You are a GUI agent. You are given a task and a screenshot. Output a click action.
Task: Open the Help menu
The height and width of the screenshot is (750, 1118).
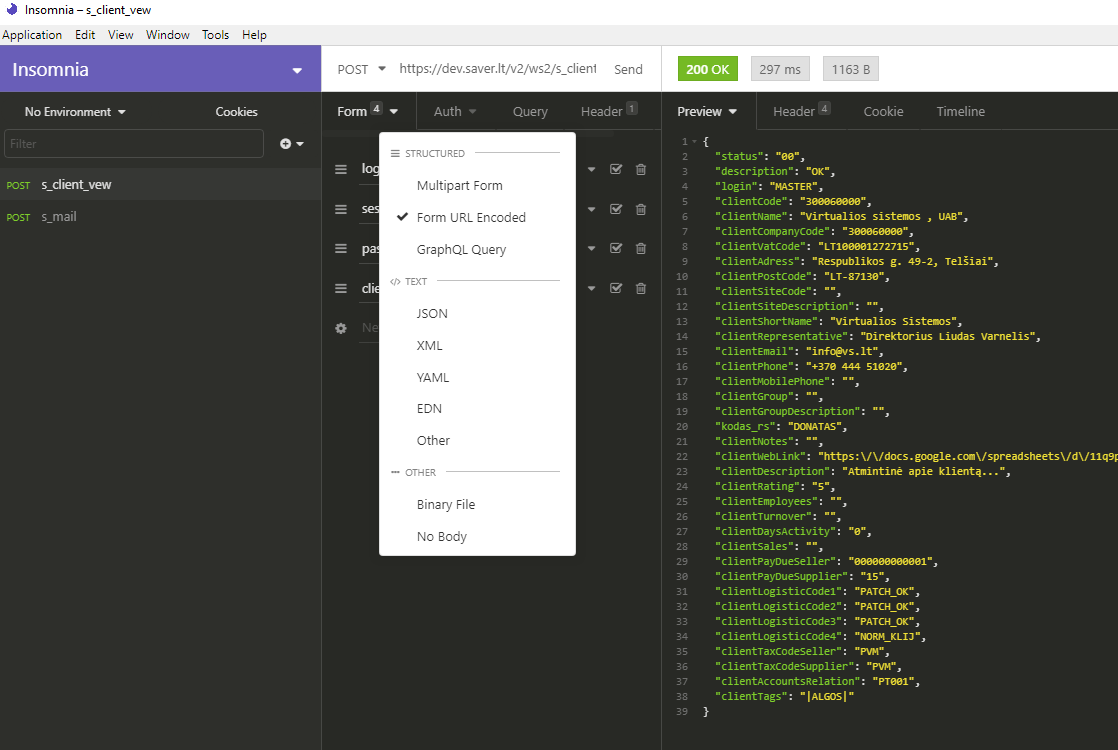click(254, 35)
